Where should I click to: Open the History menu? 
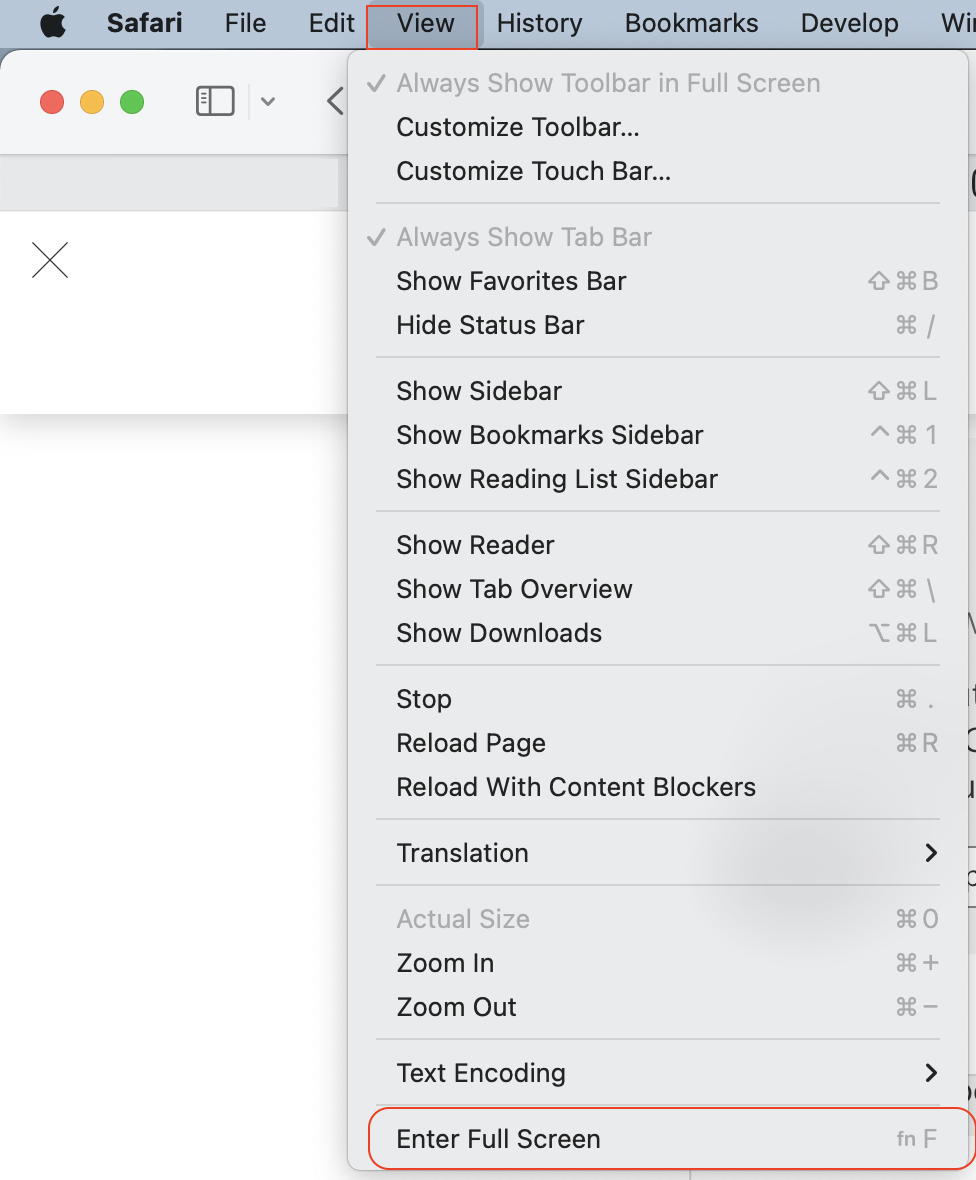[540, 23]
